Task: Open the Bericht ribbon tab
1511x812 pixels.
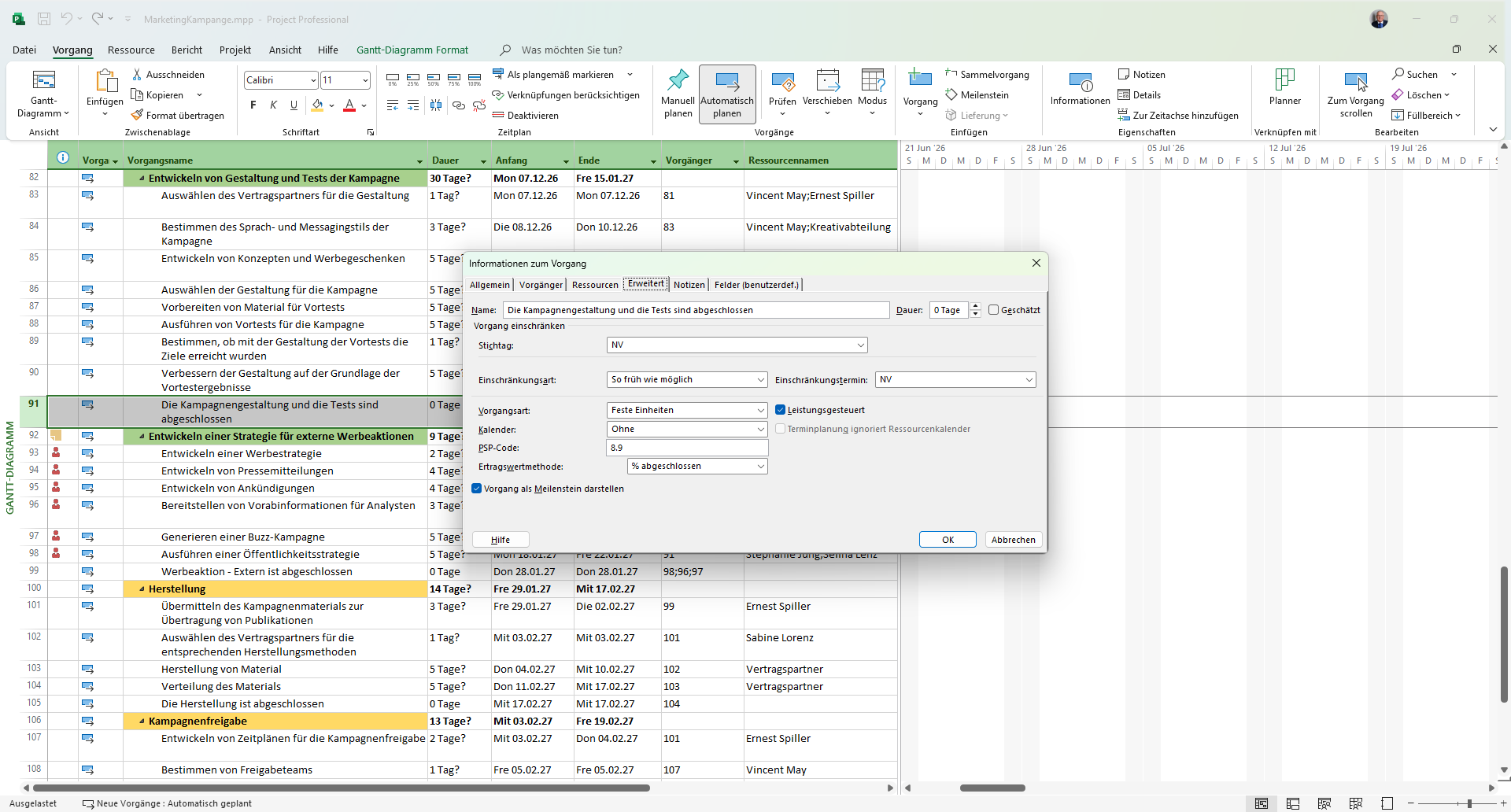Action: click(187, 50)
